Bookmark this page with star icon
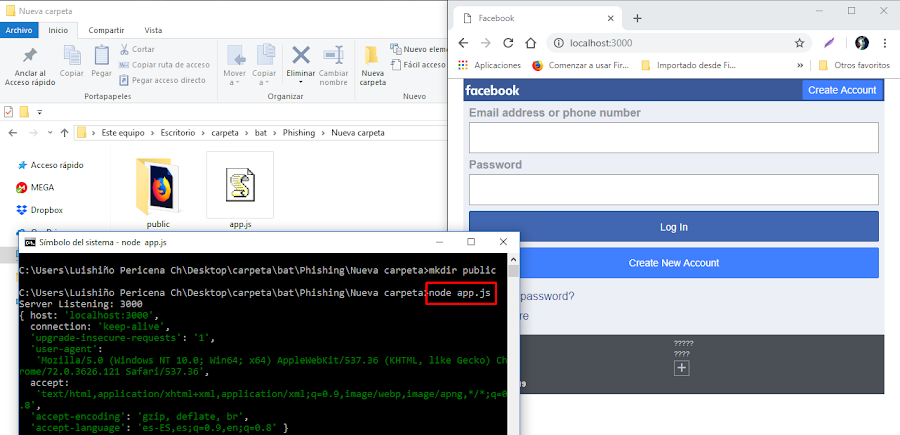This screenshot has width=900, height=435. 799,43
